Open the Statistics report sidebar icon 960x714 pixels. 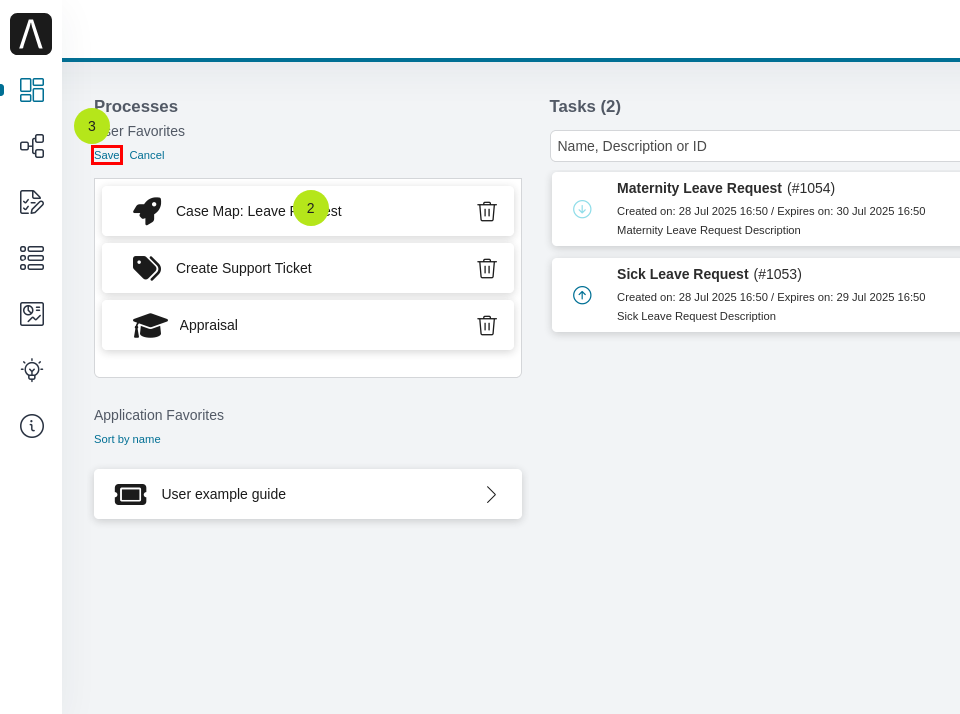click(x=31, y=313)
